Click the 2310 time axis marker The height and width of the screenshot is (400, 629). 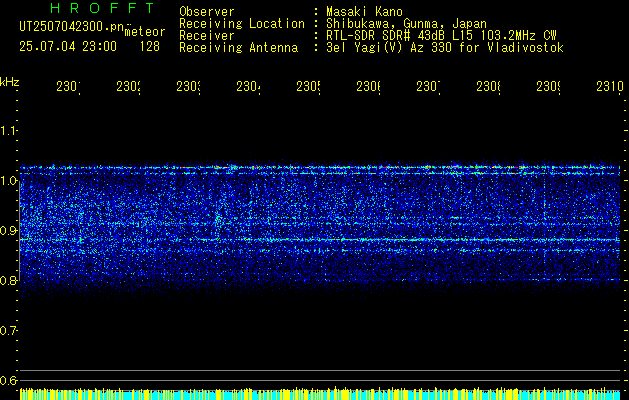click(x=609, y=87)
